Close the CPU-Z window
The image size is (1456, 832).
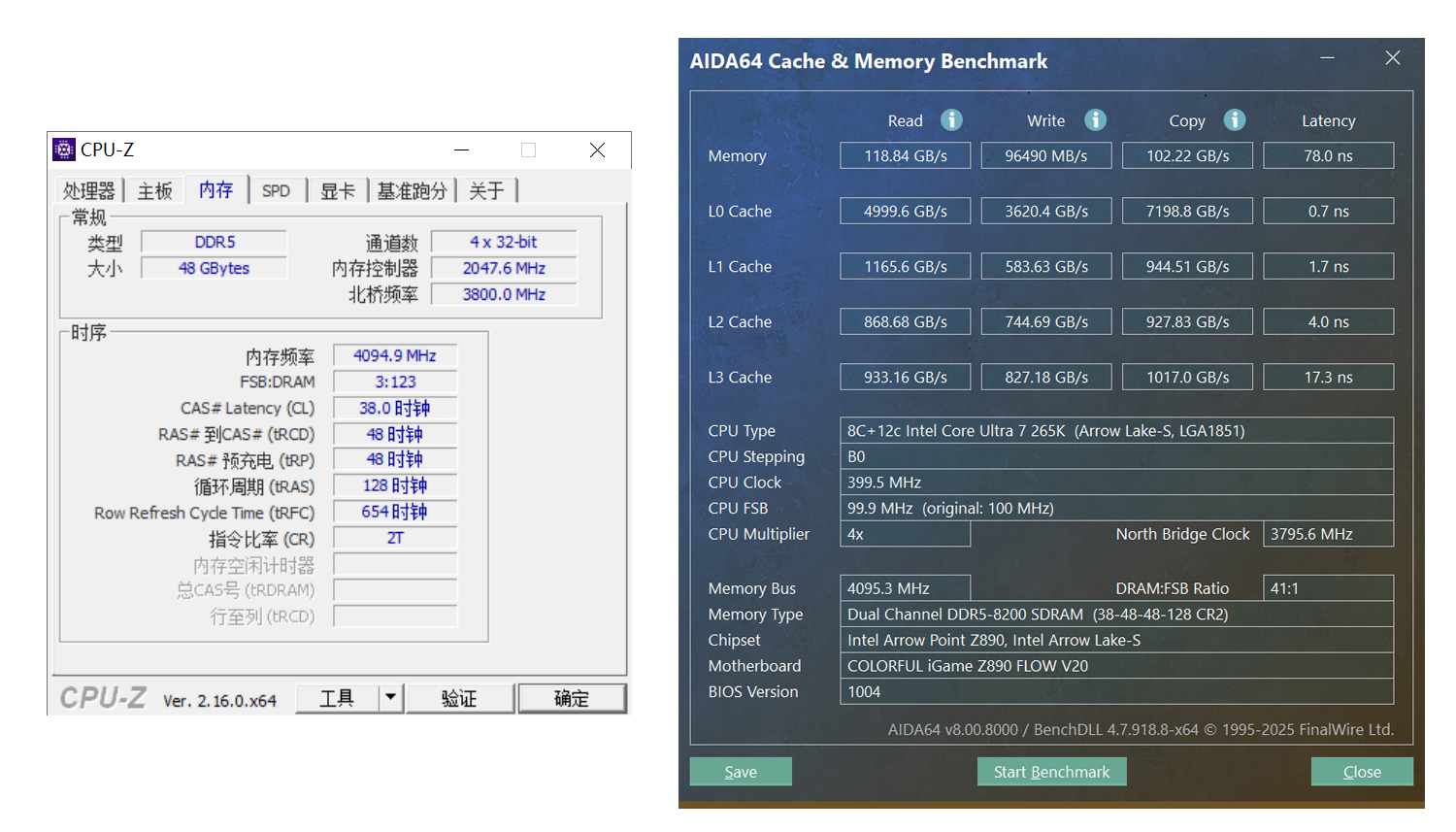click(598, 150)
